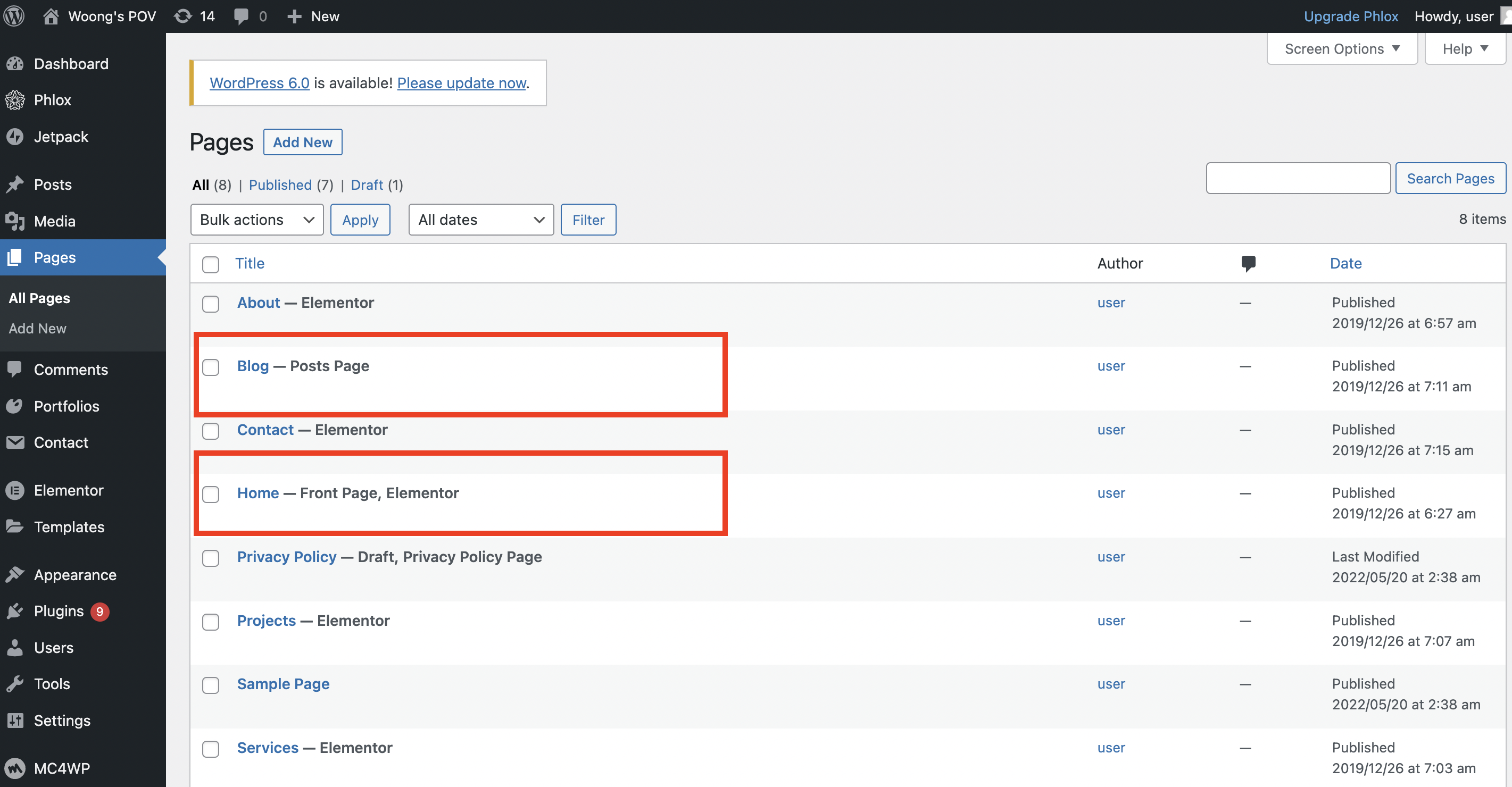Expand the Screen Options panel
The width and height of the screenshot is (1512, 787).
(x=1341, y=49)
